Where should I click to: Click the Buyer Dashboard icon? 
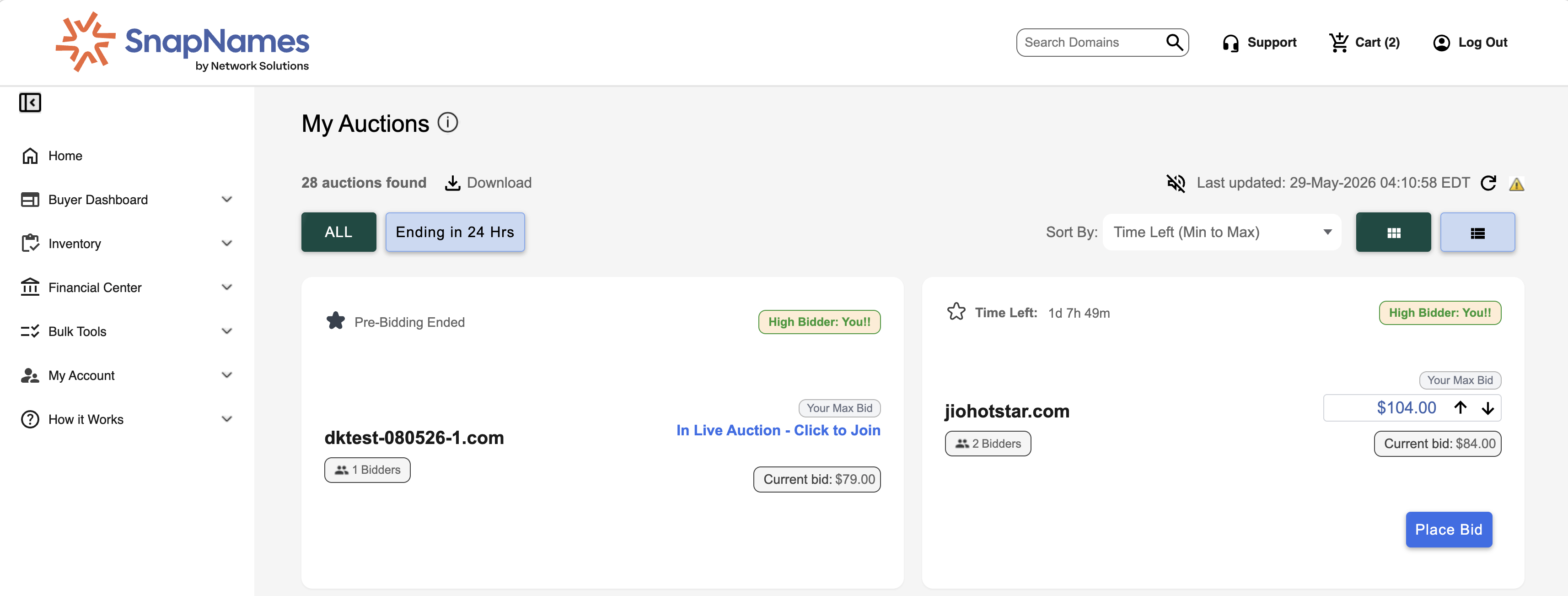[x=30, y=200]
